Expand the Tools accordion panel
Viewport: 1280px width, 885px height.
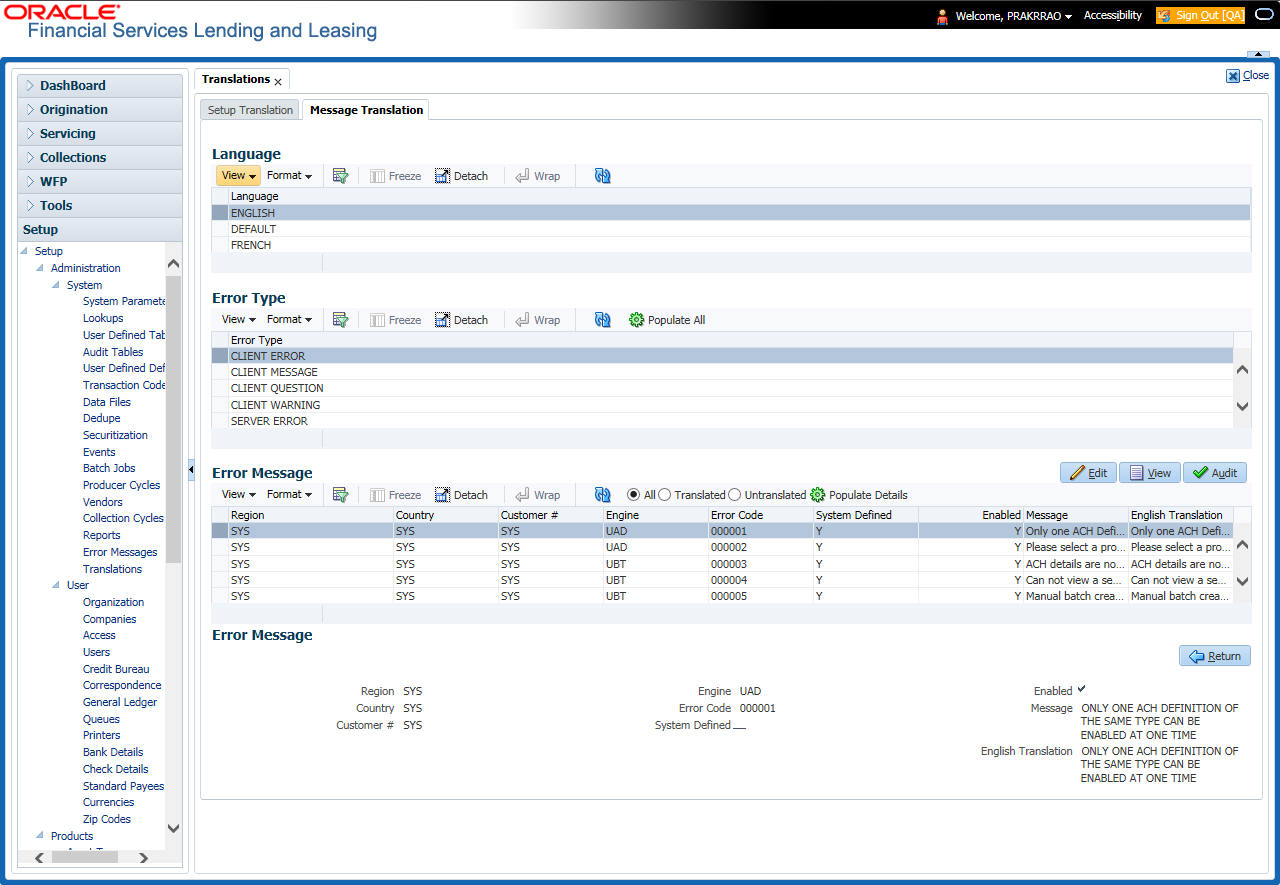100,206
